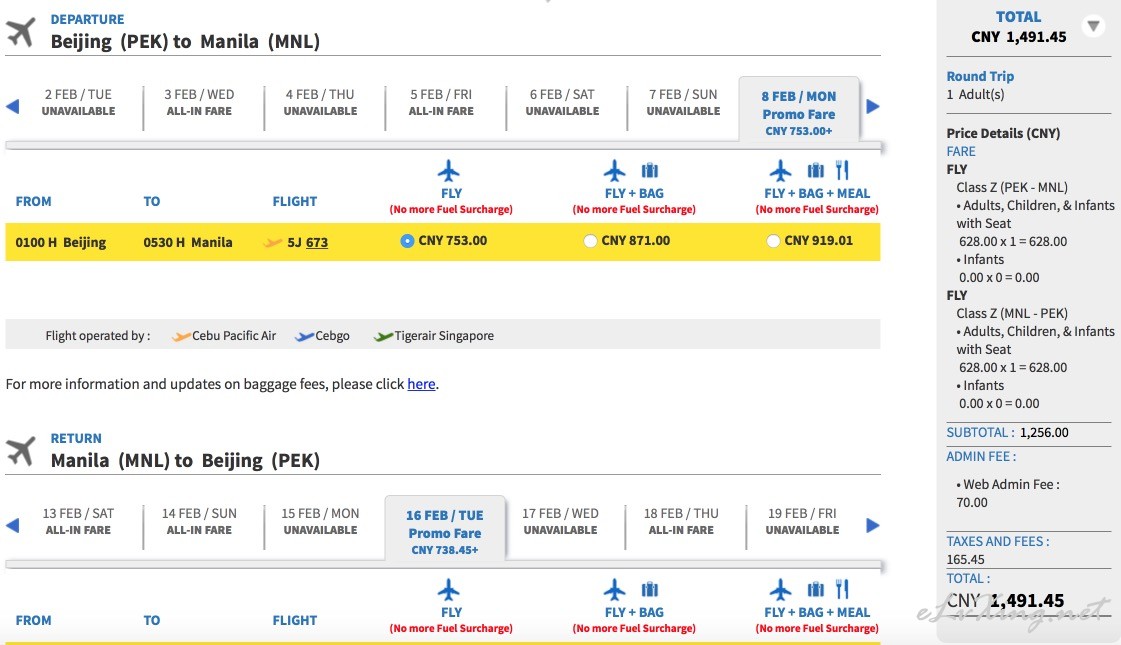This screenshot has width=1121, height=645.
Task: Select the 3 FEB / WED departure date tab
Action: (199, 102)
